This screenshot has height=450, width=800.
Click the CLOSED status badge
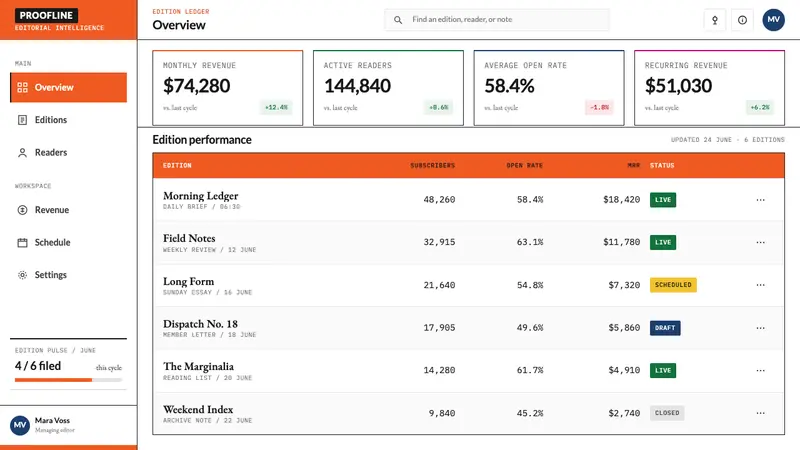[x=667, y=413]
